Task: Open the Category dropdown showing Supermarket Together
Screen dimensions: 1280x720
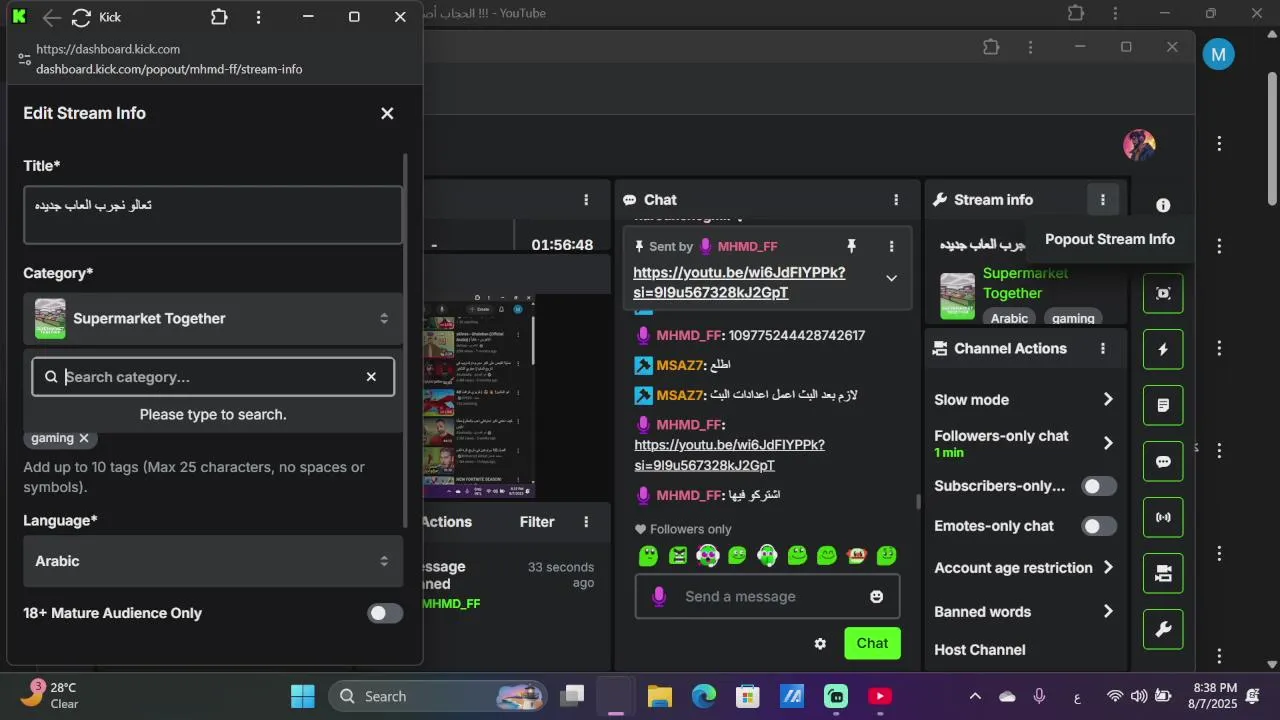Action: coord(213,319)
